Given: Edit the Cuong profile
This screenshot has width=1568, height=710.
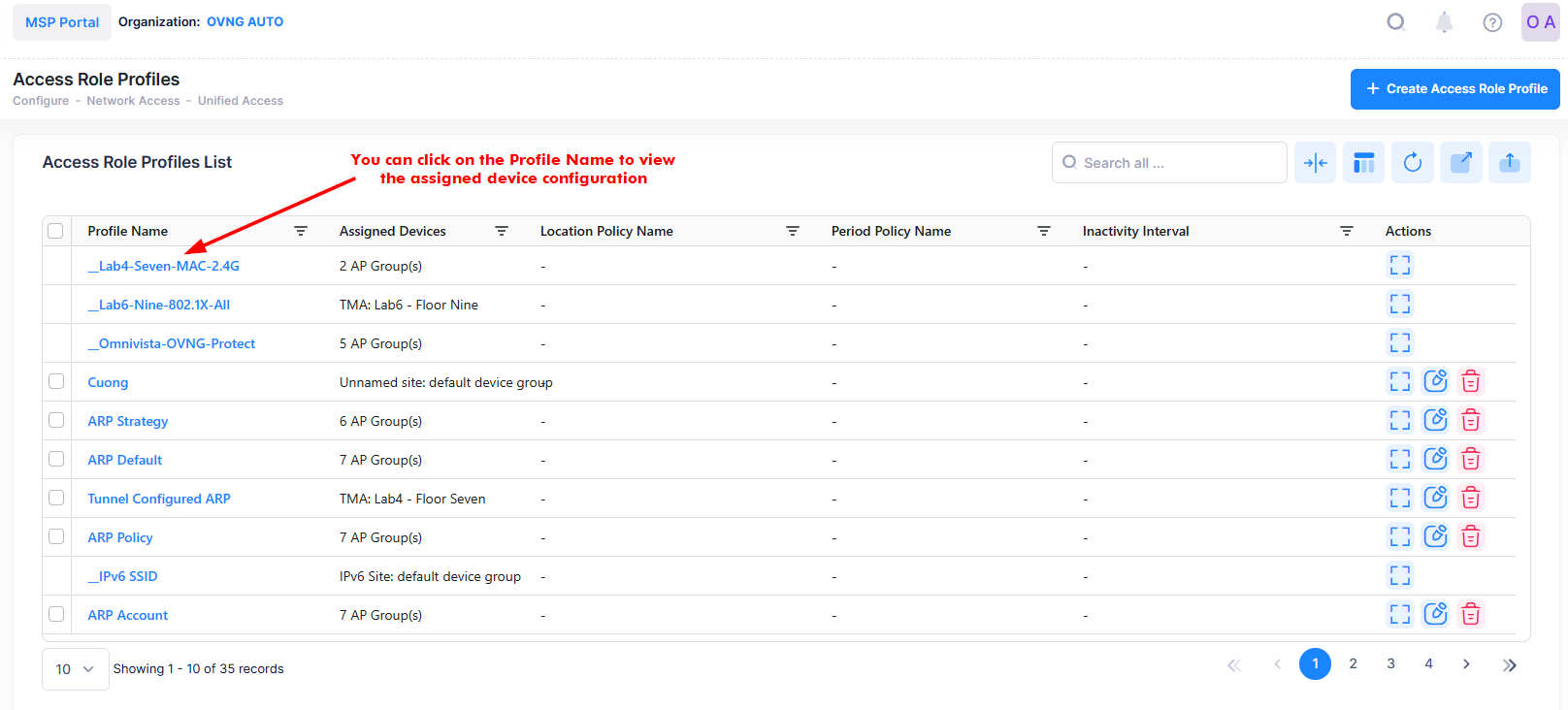Looking at the screenshot, I should pyautogui.click(x=1435, y=381).
